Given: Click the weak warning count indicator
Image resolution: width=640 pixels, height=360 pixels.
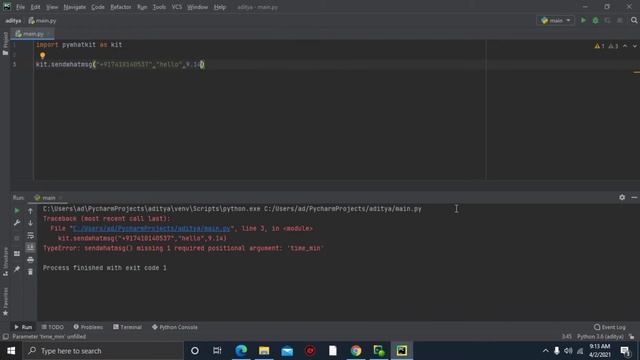Looking at the screenshot, I should [613, 46].
